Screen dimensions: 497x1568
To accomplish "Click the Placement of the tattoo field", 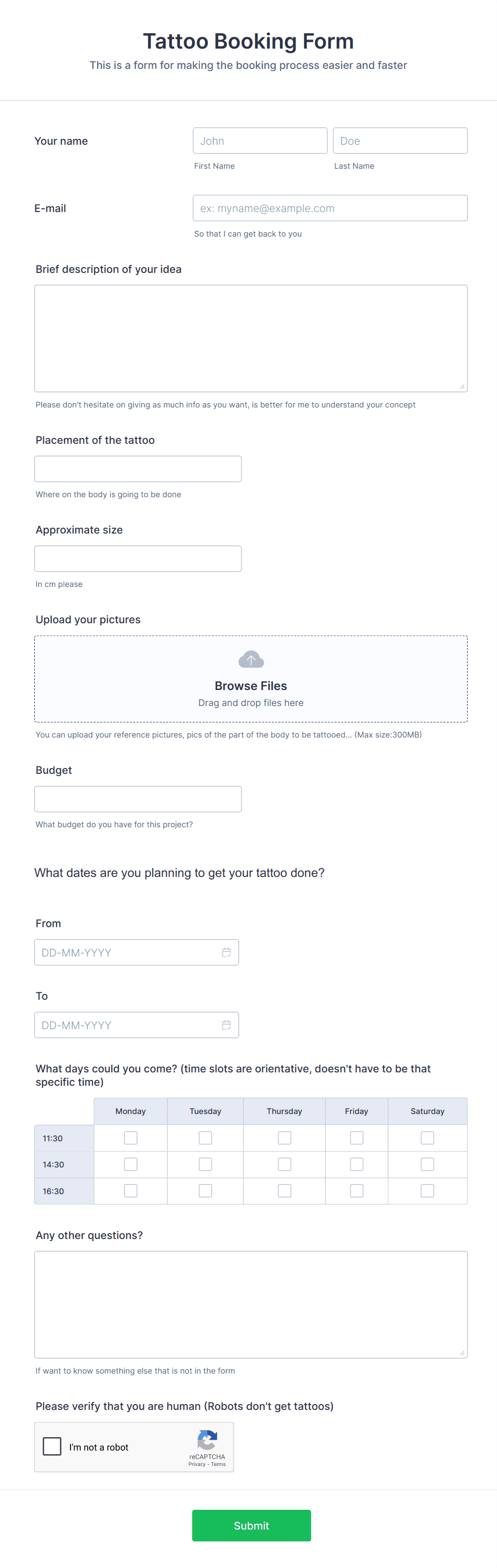I will pyautogui.click(x=138, y=468).
